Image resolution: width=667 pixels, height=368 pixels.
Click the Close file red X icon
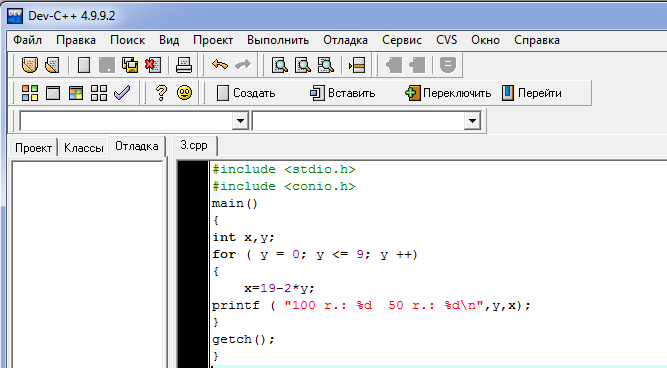tap(153, 65)
